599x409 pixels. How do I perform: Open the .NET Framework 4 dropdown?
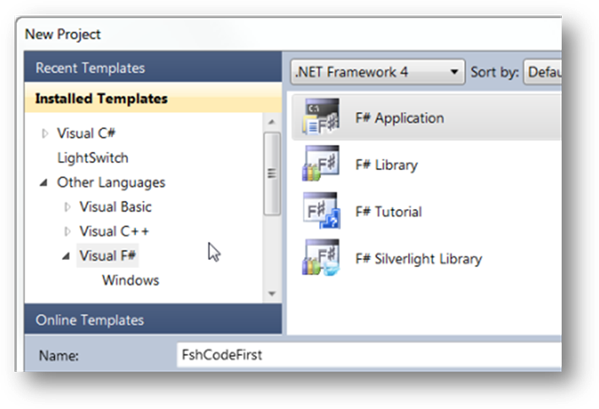pyautogui.click(x=377, y=72)
